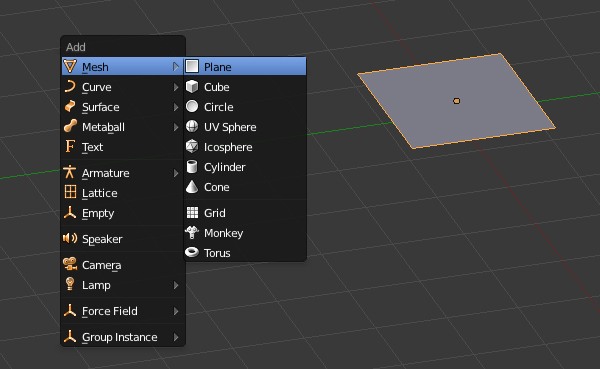Image resolution: width=600 pixels, height=369 pixels.
Task: Click the Torus ring icon
Action: point(192,252)
